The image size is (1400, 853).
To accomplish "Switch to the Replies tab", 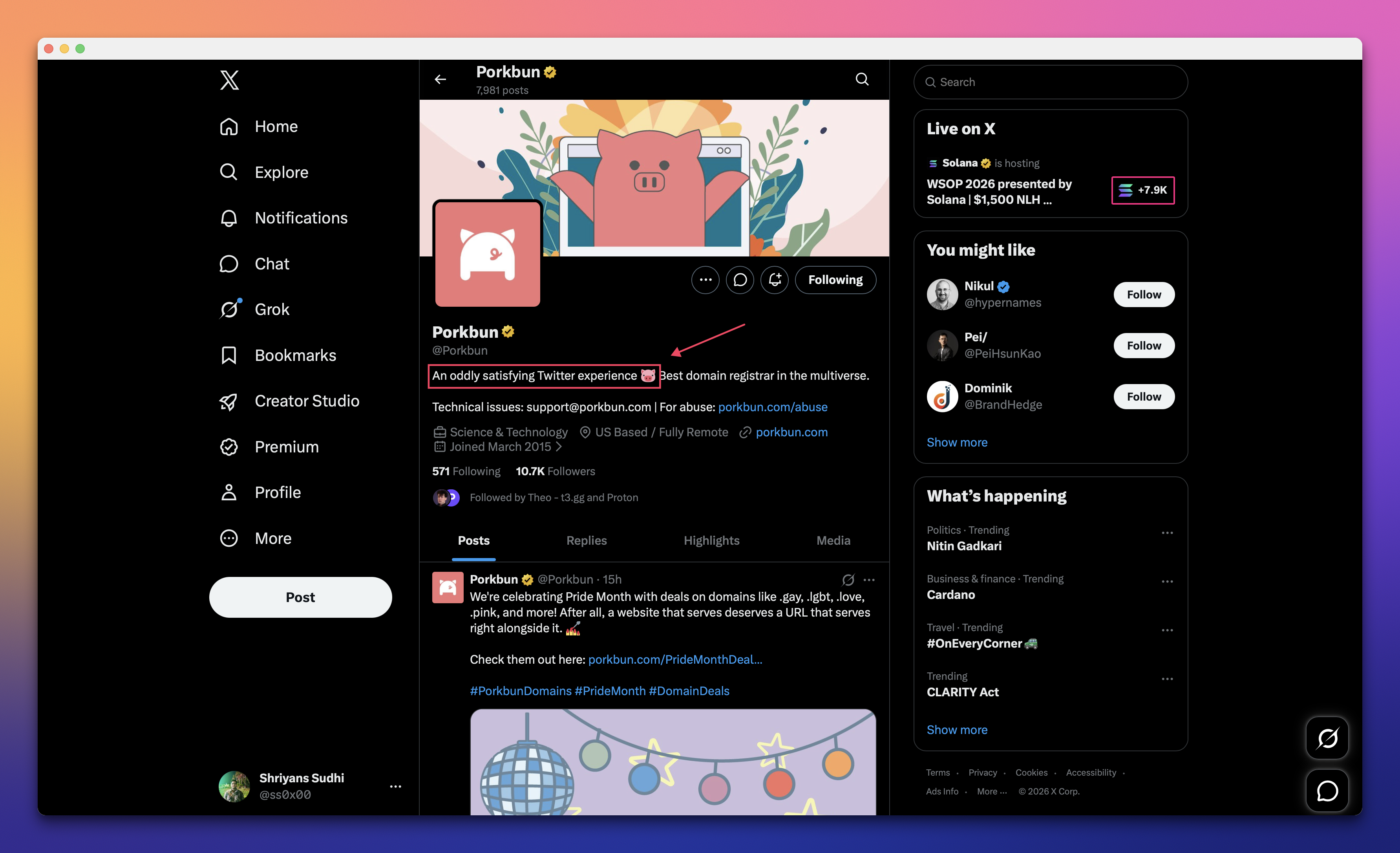I will click(x=587, y=540).
